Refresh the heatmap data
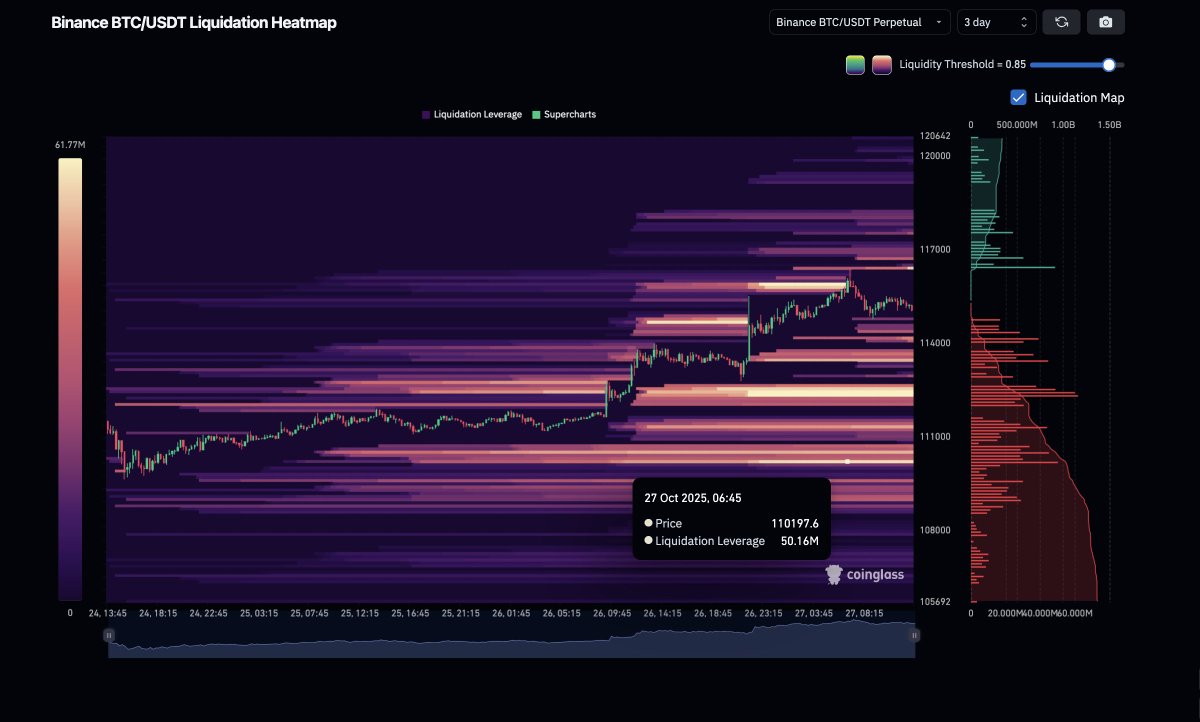Image resolution: width=1200 pixels, height=722 pixels. click(x=1061, y=21)
